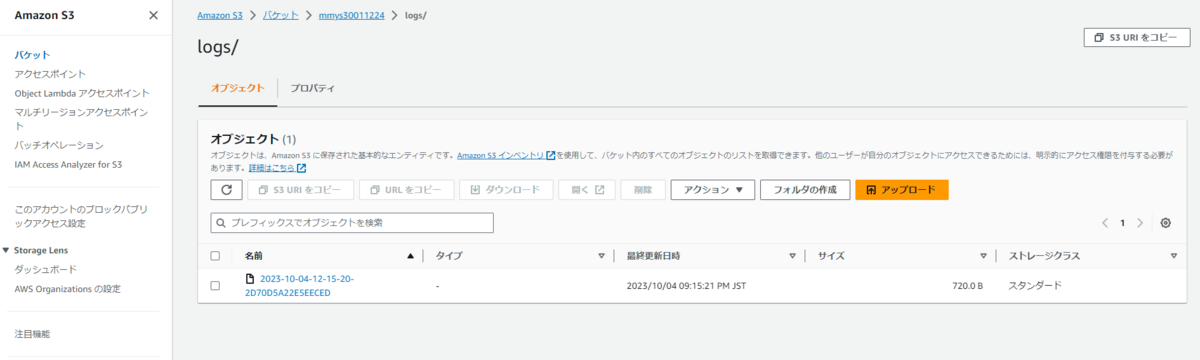Click the スタンダード storage class cell
This screenshot has width=1200, height=360.
point(1035,285)
